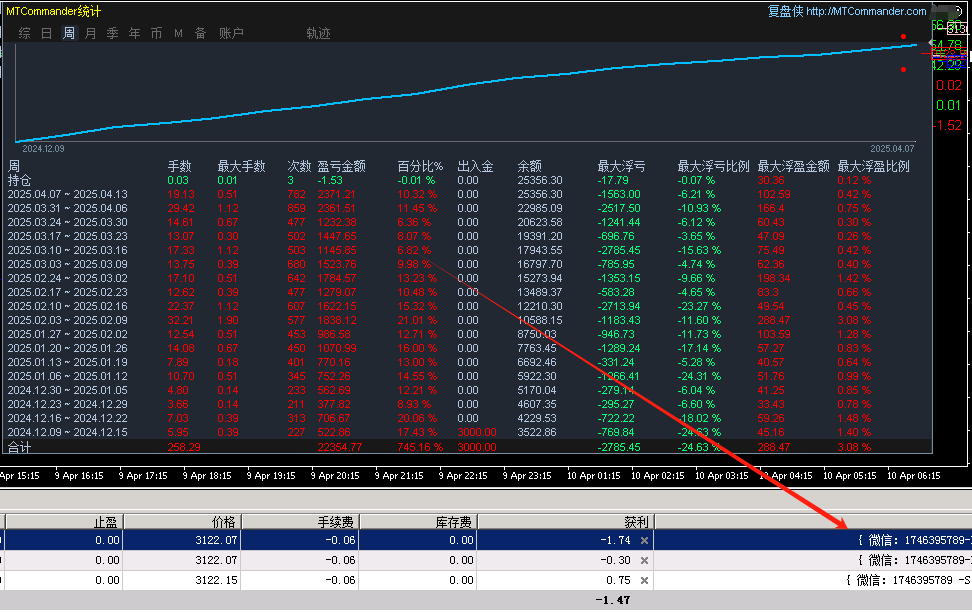This screenshot has width=972, height=612.
Task: Click the 最大浮亏比例 column heading
Action: click(713, 166)
